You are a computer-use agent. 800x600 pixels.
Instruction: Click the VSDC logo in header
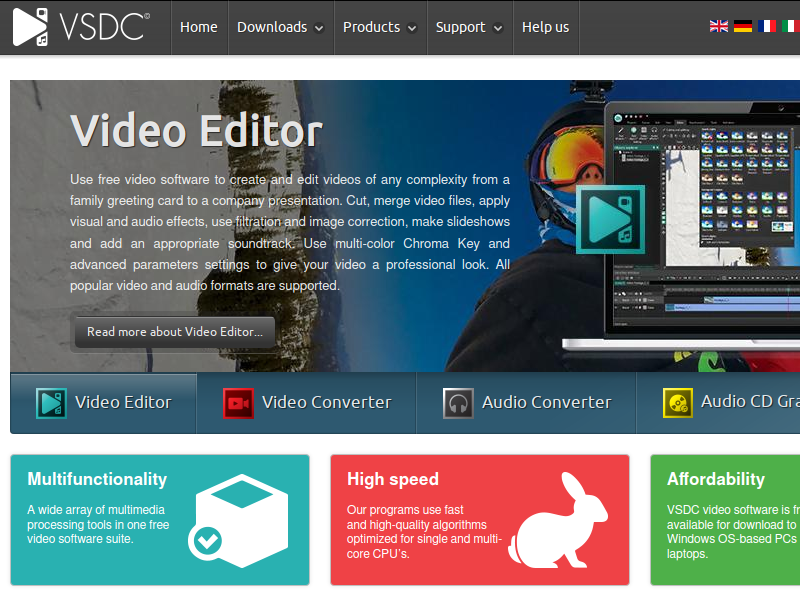(x=81, y=27)
